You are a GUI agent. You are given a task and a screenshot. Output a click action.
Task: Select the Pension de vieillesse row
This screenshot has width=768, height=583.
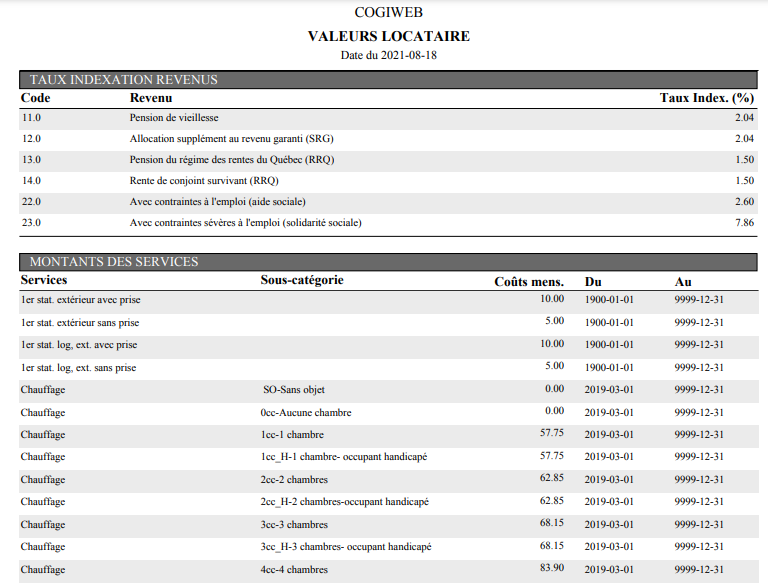(174, 118)
